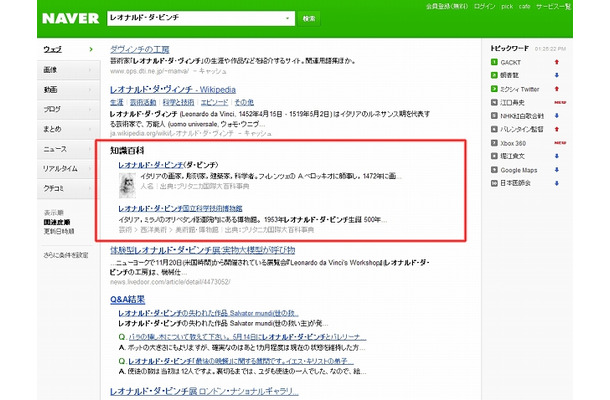
Task: Click the blue down arrow next to 朝青龍
Action: [557, 75]
